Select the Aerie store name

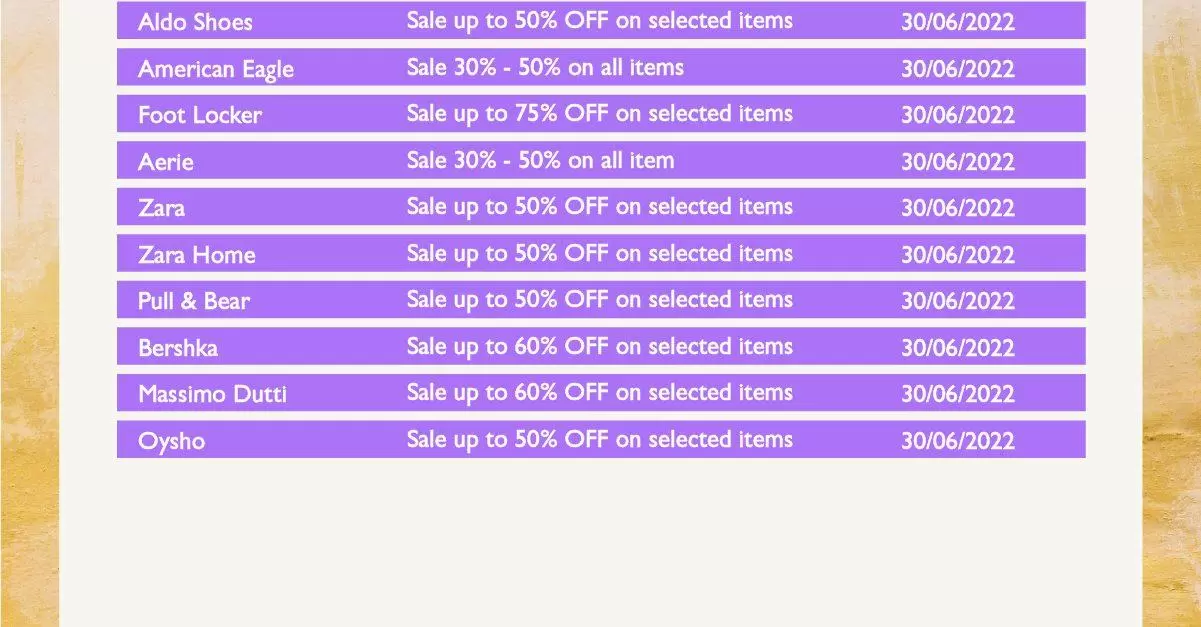point(166,162)
